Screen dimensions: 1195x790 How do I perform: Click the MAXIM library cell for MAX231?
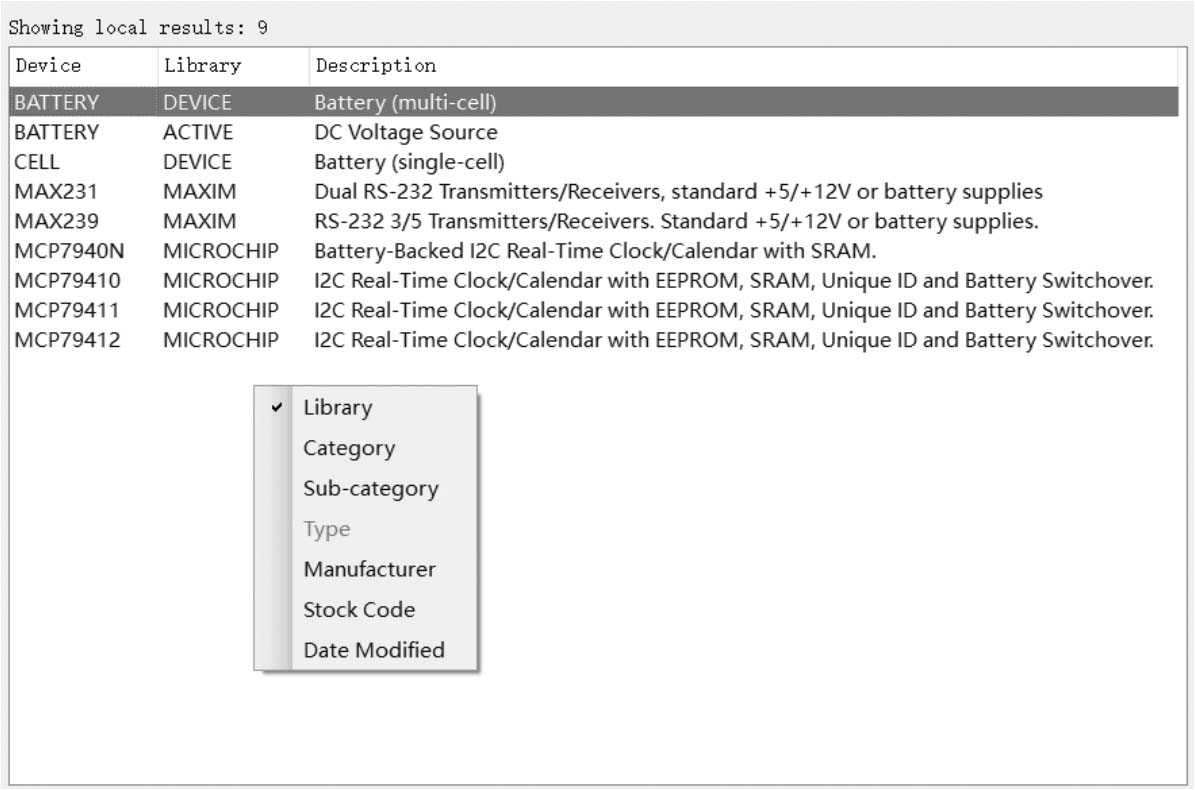199,192
